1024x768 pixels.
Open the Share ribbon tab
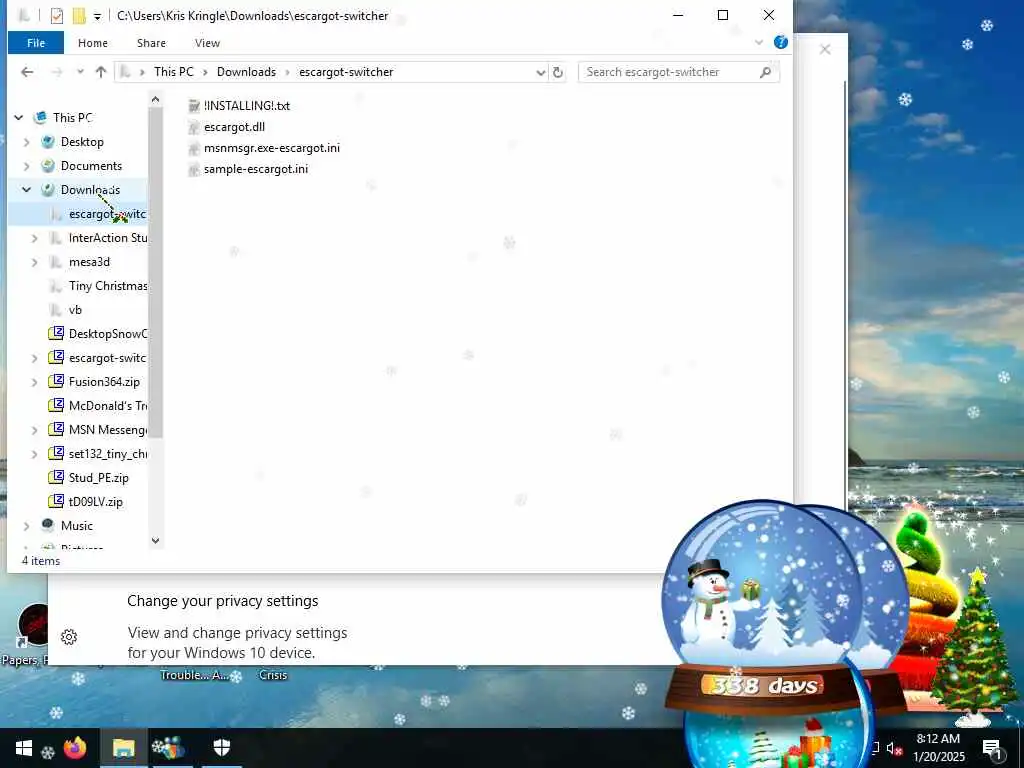tap(151, 43)
